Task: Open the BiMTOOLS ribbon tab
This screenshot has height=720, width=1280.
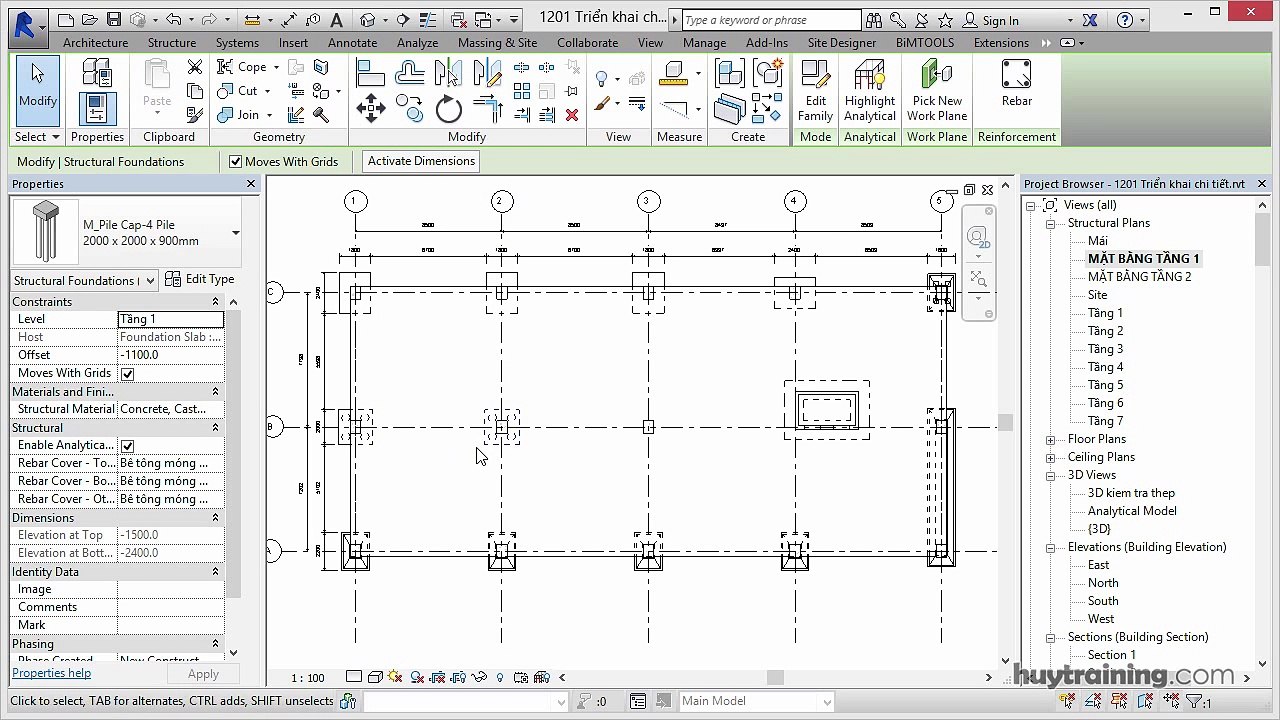Action: [x=925, y=43]
